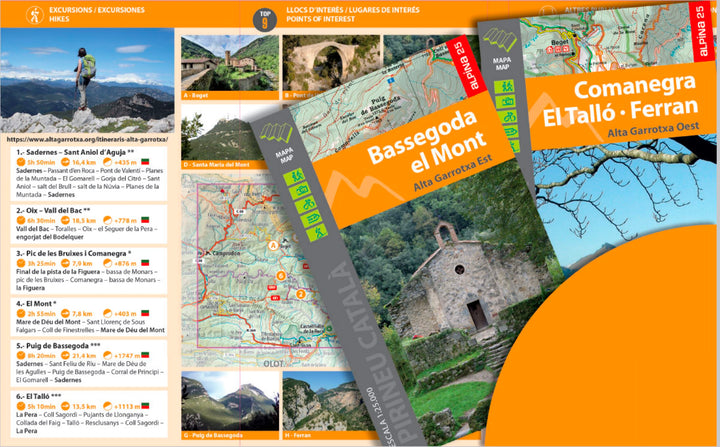
Task: Click the 'Comanegra El Talló · Ferran' title
Action: click(x=620, y=102)
